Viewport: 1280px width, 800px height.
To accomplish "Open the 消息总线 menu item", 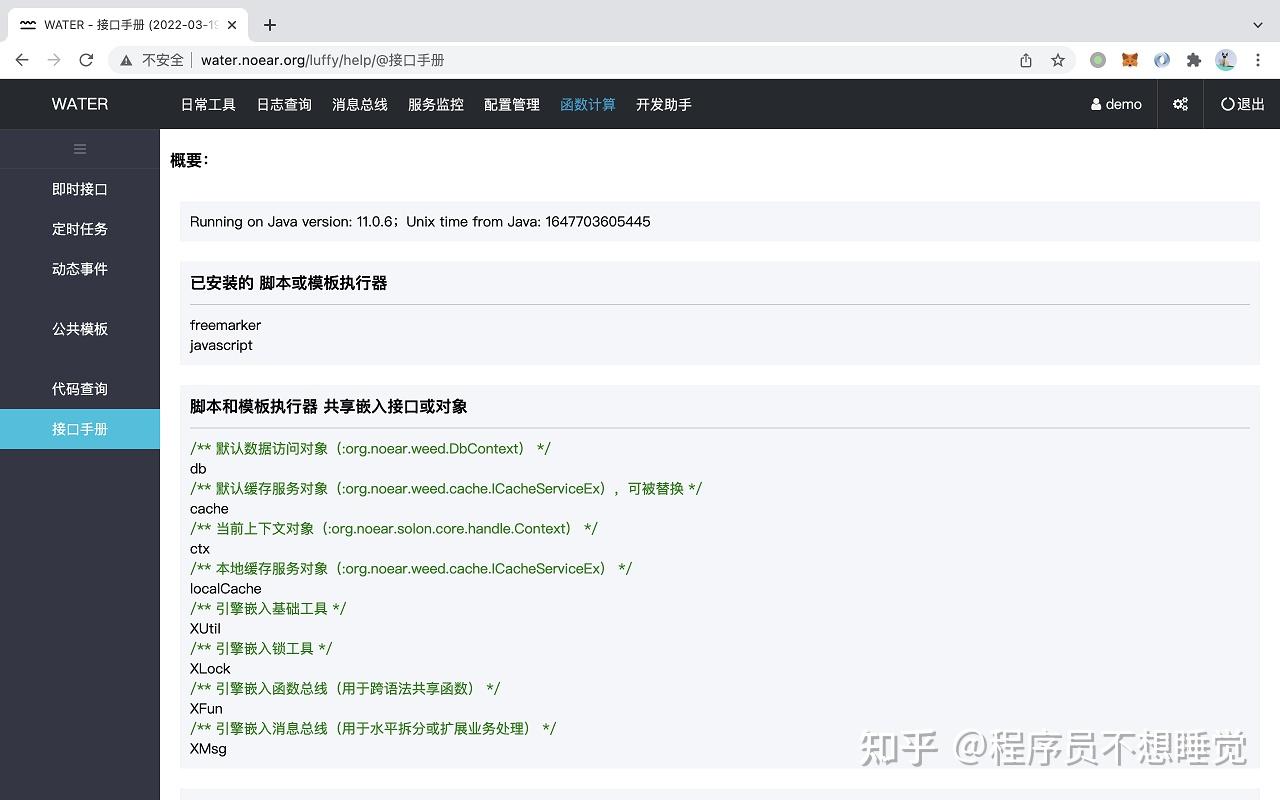I will click(x=359, y=104).
